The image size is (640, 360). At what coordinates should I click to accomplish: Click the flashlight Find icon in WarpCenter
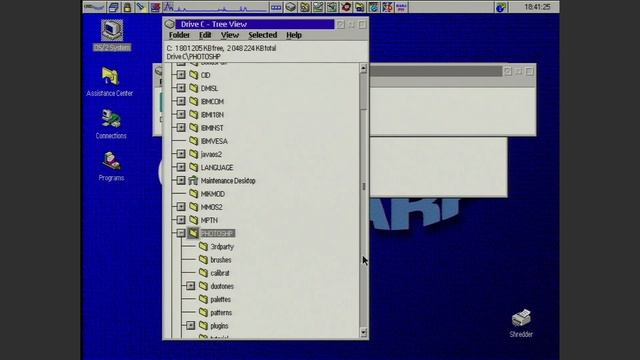141,7
